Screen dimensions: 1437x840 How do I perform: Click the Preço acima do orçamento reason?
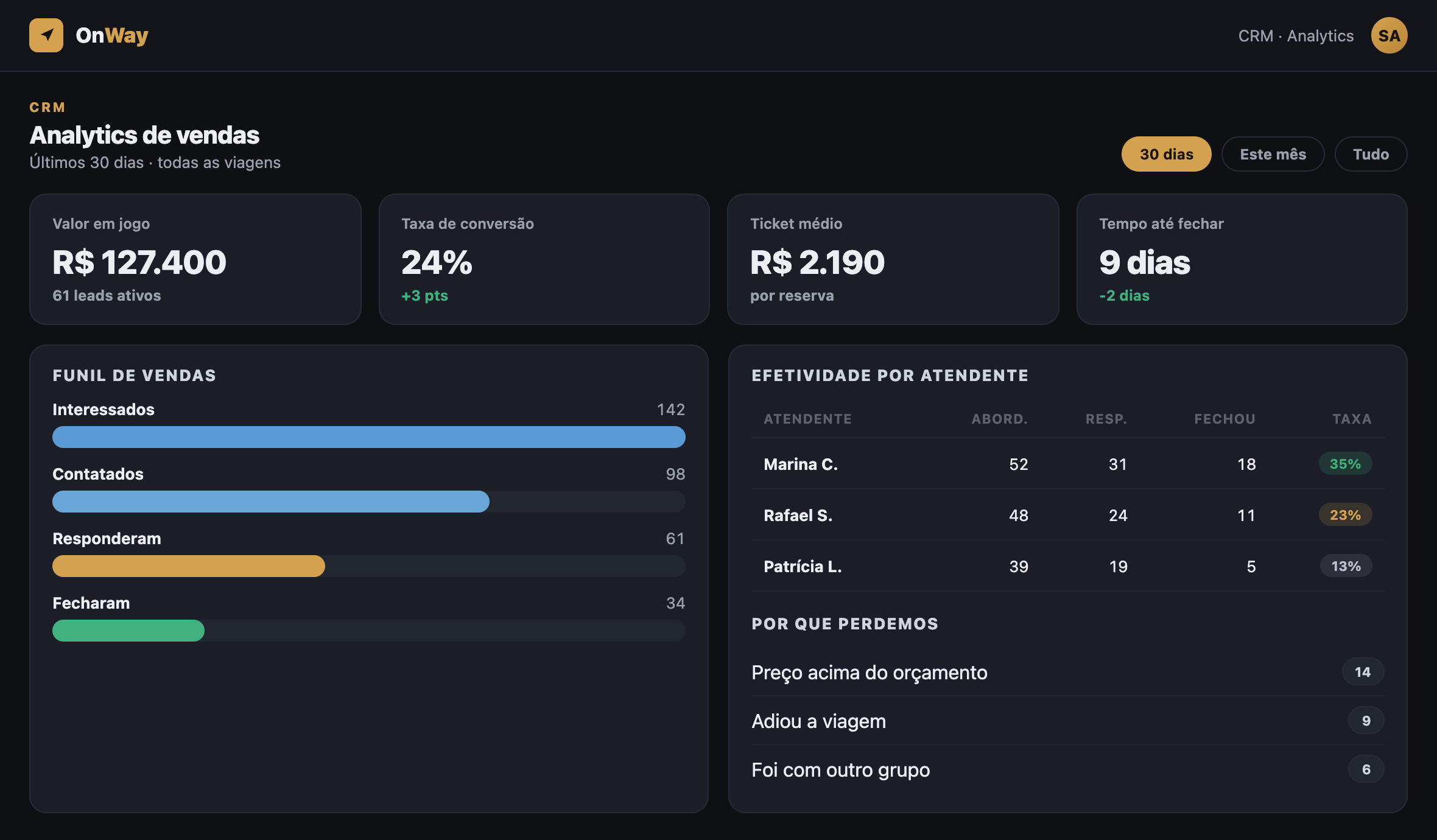pos(869,672)
